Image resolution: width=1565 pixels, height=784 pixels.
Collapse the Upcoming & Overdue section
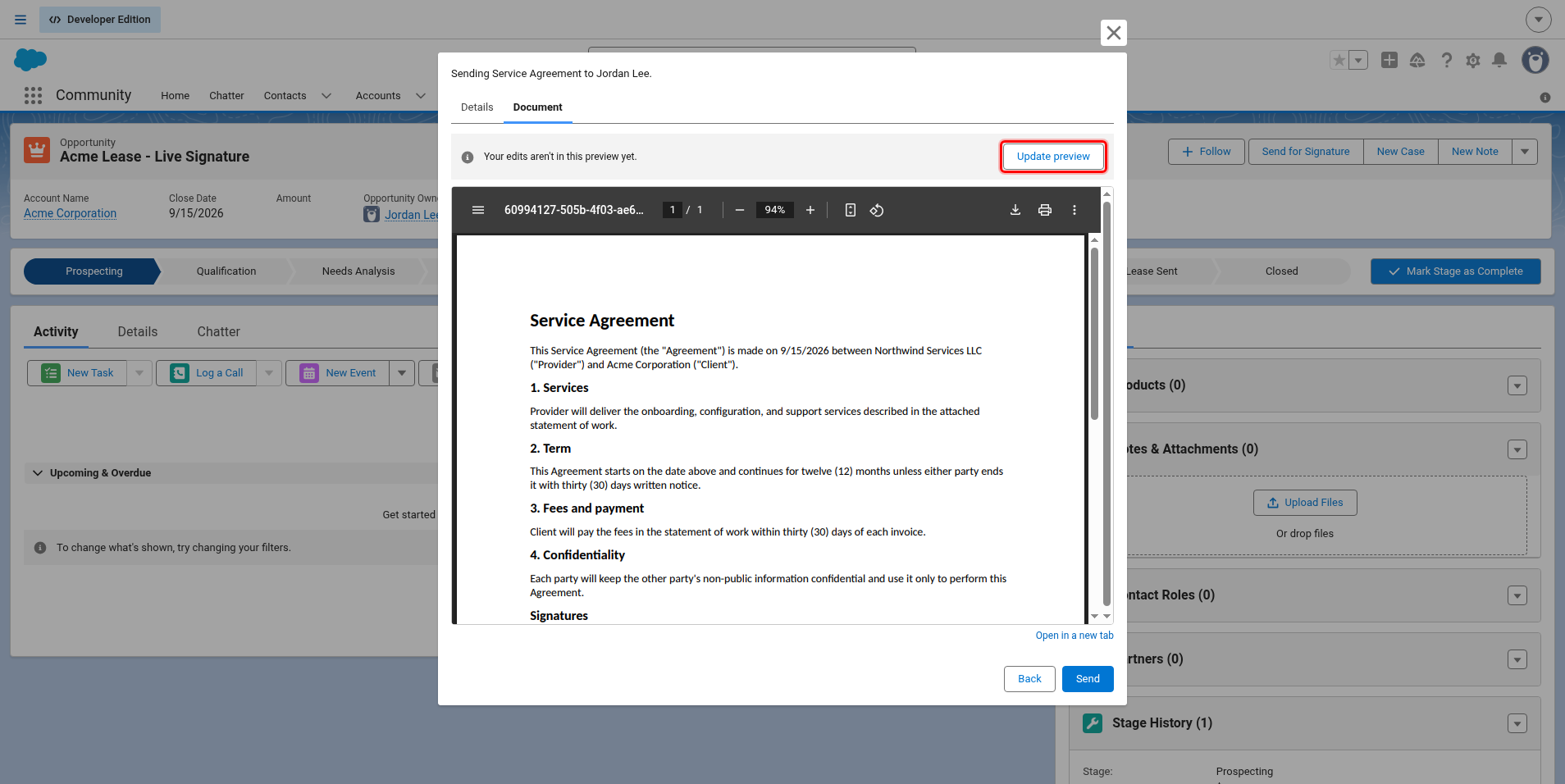[38, 473]
